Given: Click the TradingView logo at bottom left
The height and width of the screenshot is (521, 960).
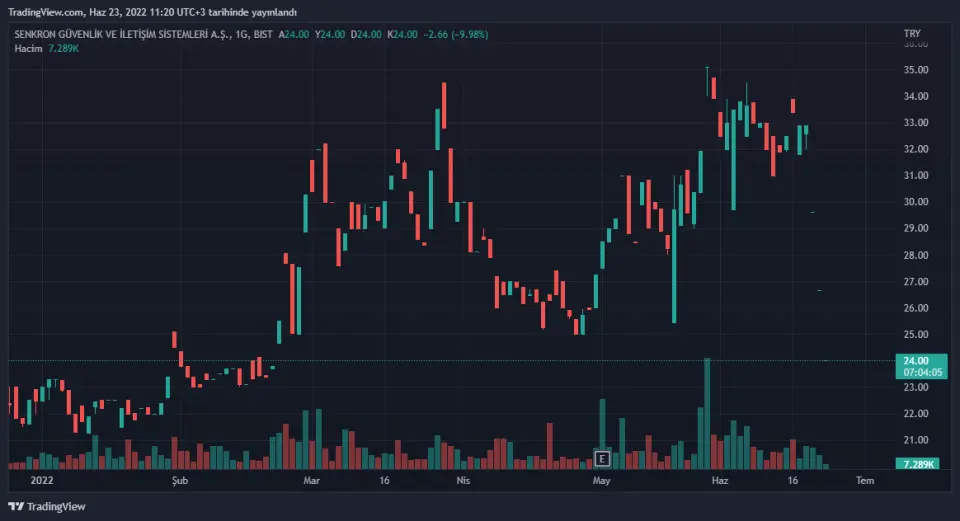Looking at the screenshot, I should click(47, 506).
